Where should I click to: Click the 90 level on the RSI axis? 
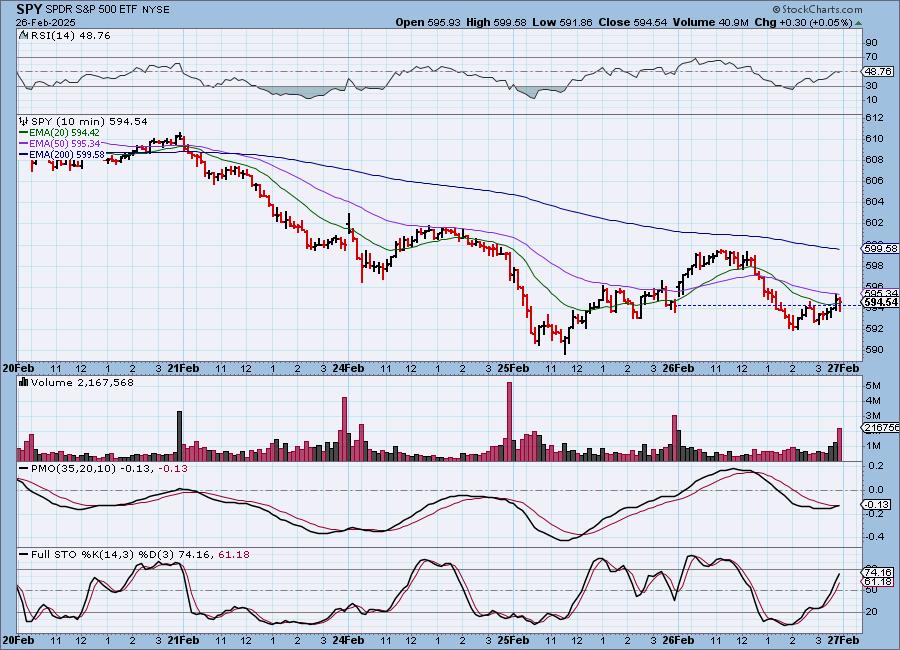point(871,42)
